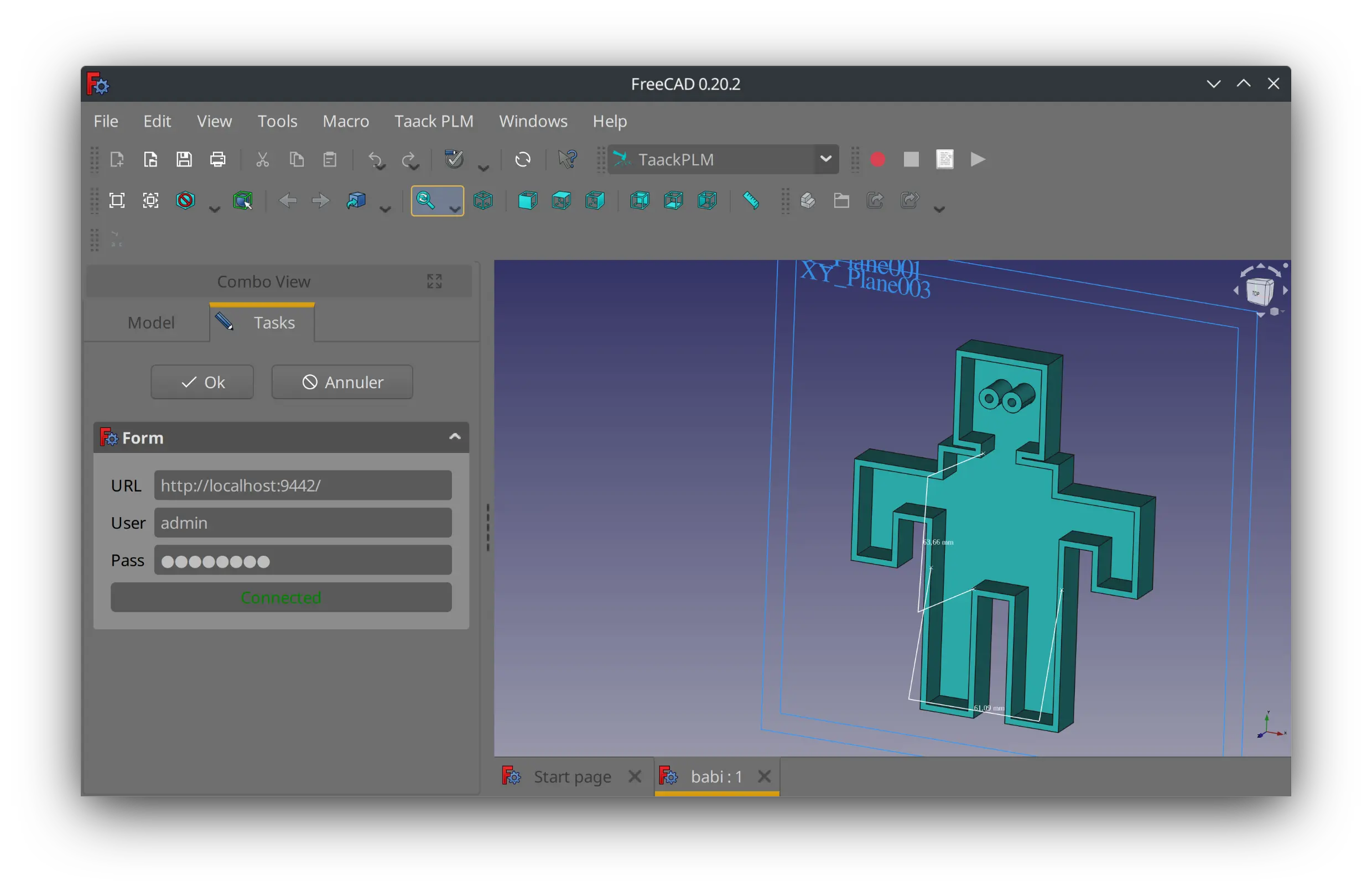Set the top view
This screenshot has width=1372, height=892.
tap(562, 201)
